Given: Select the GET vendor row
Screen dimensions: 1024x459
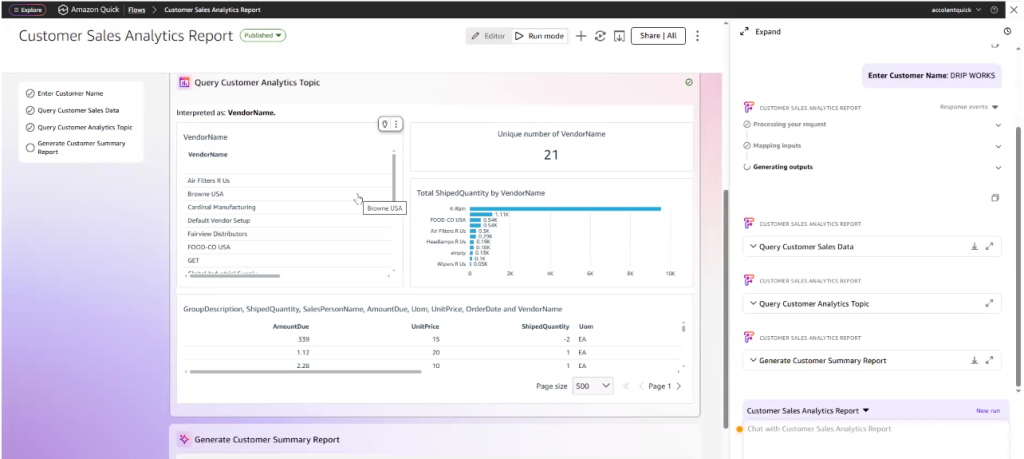Looking at the screenshot, I should [x=287, y=261].
